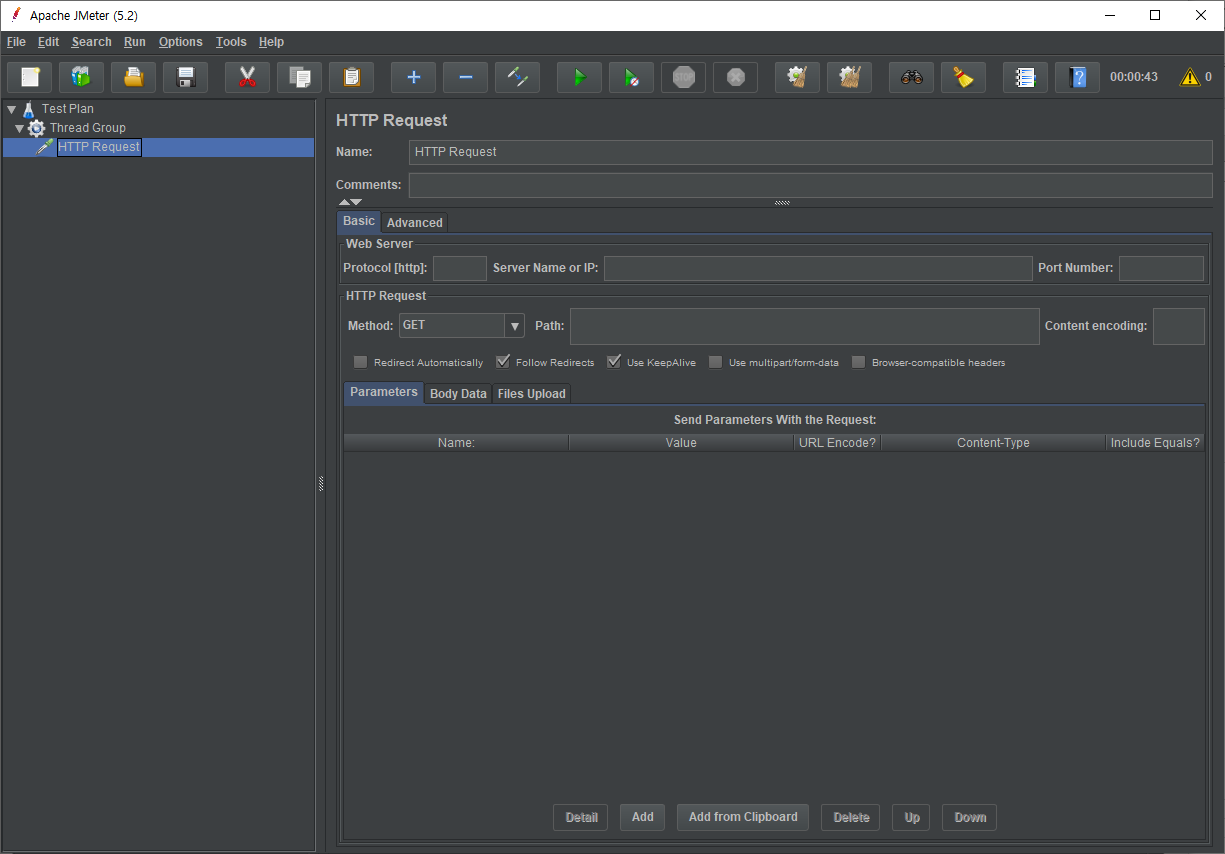This screenshot has height=854, width=1225.
Task: Collapse the Test Plan tree node
Action: click(12, 109)
